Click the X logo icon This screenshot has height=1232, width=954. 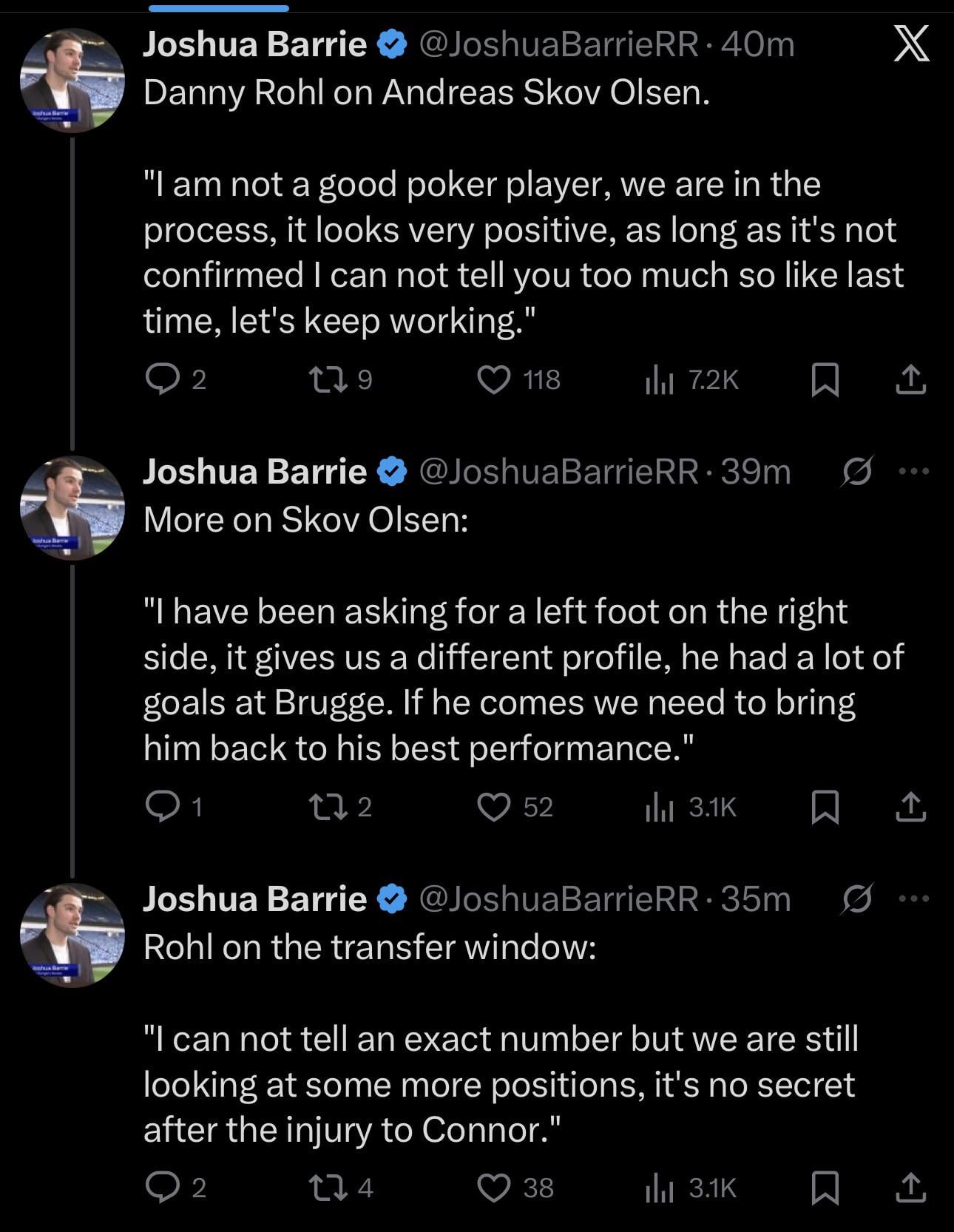pos(911,43)
